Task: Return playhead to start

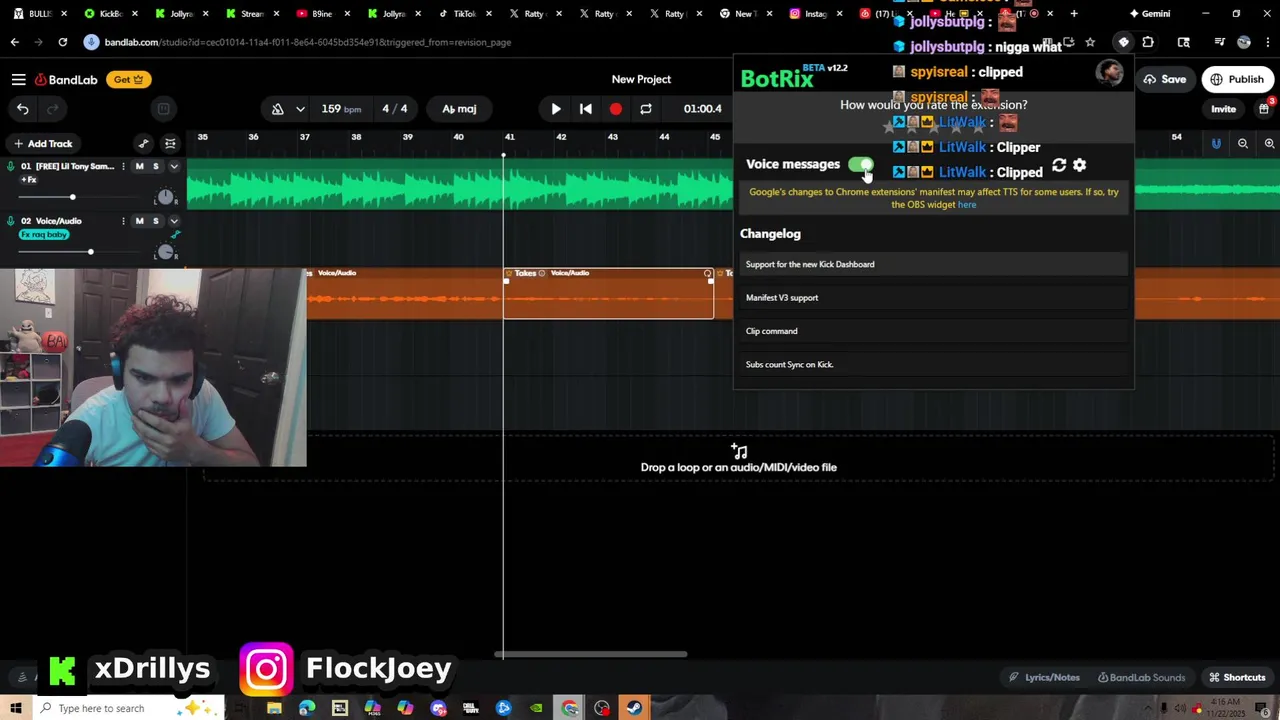Action: pos(586,109)
